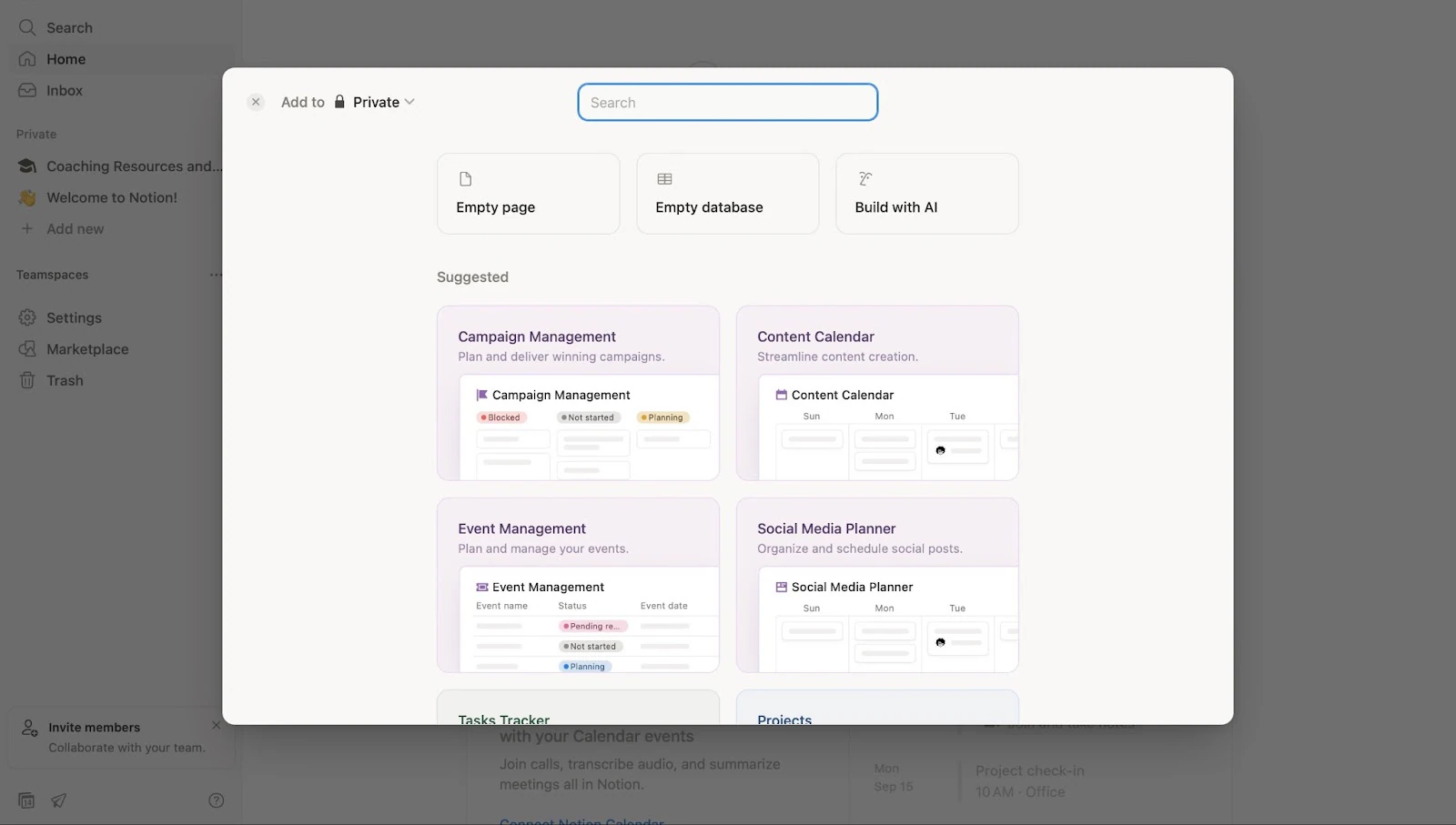Click the Coaching Resources graduation cap icon

pyautogui.click(x=27, y=166)
